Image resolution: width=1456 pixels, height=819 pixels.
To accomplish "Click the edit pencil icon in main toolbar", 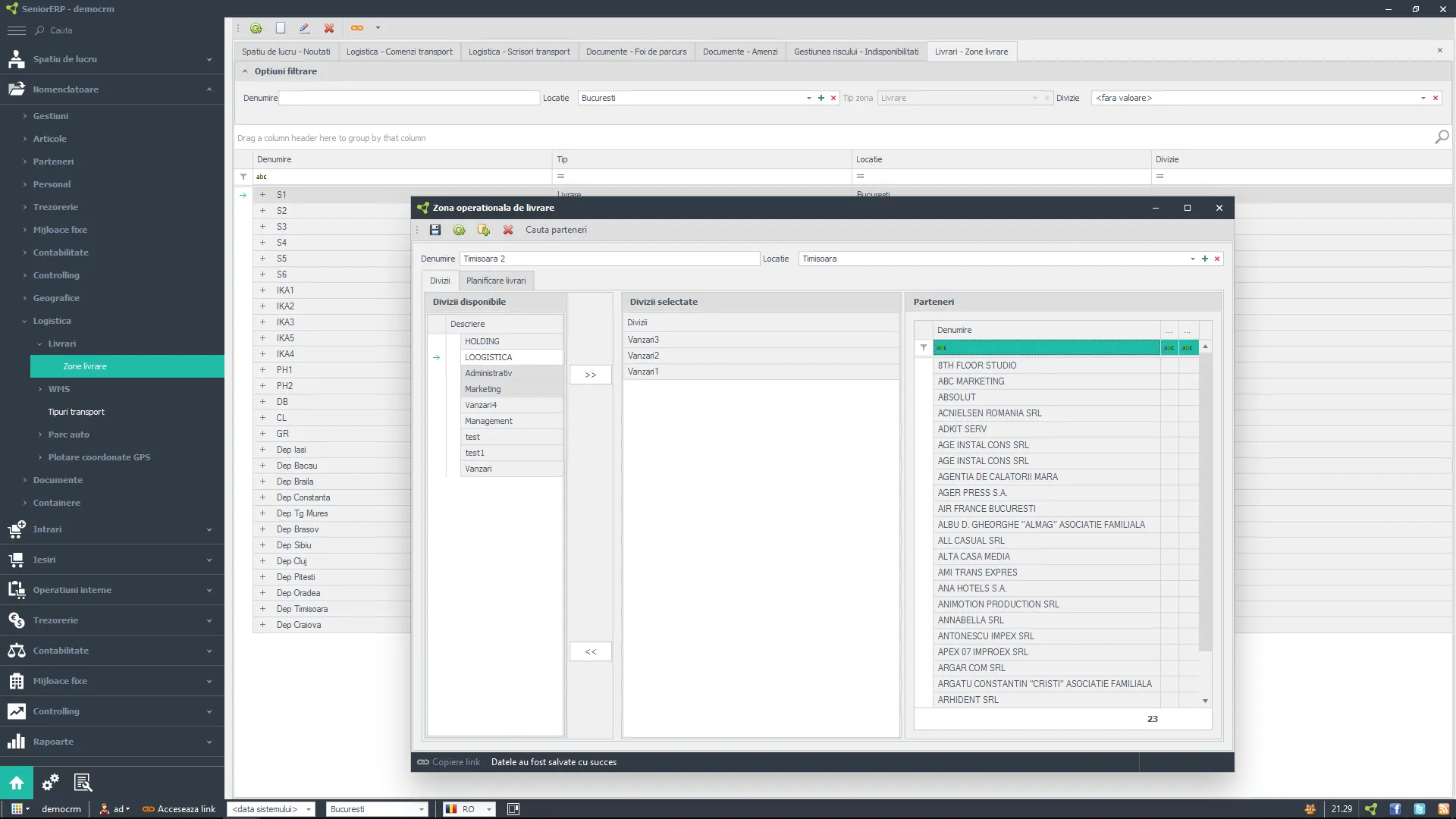I will [305, 28].
